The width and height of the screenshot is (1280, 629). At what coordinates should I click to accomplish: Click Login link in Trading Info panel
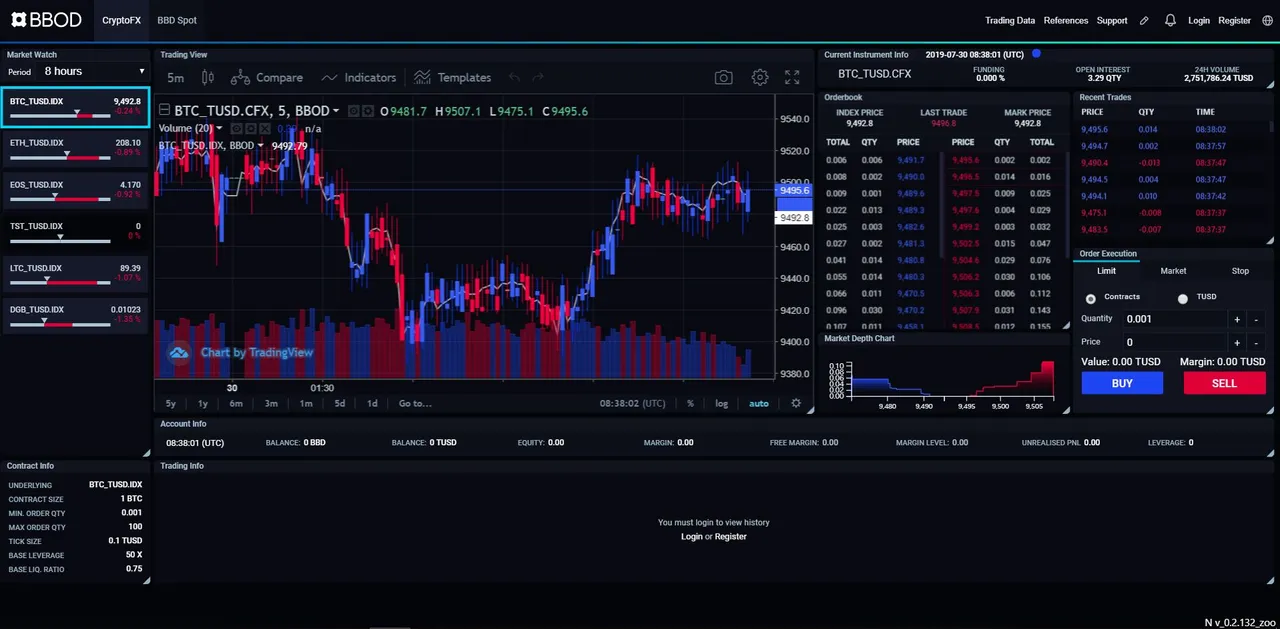692,537
